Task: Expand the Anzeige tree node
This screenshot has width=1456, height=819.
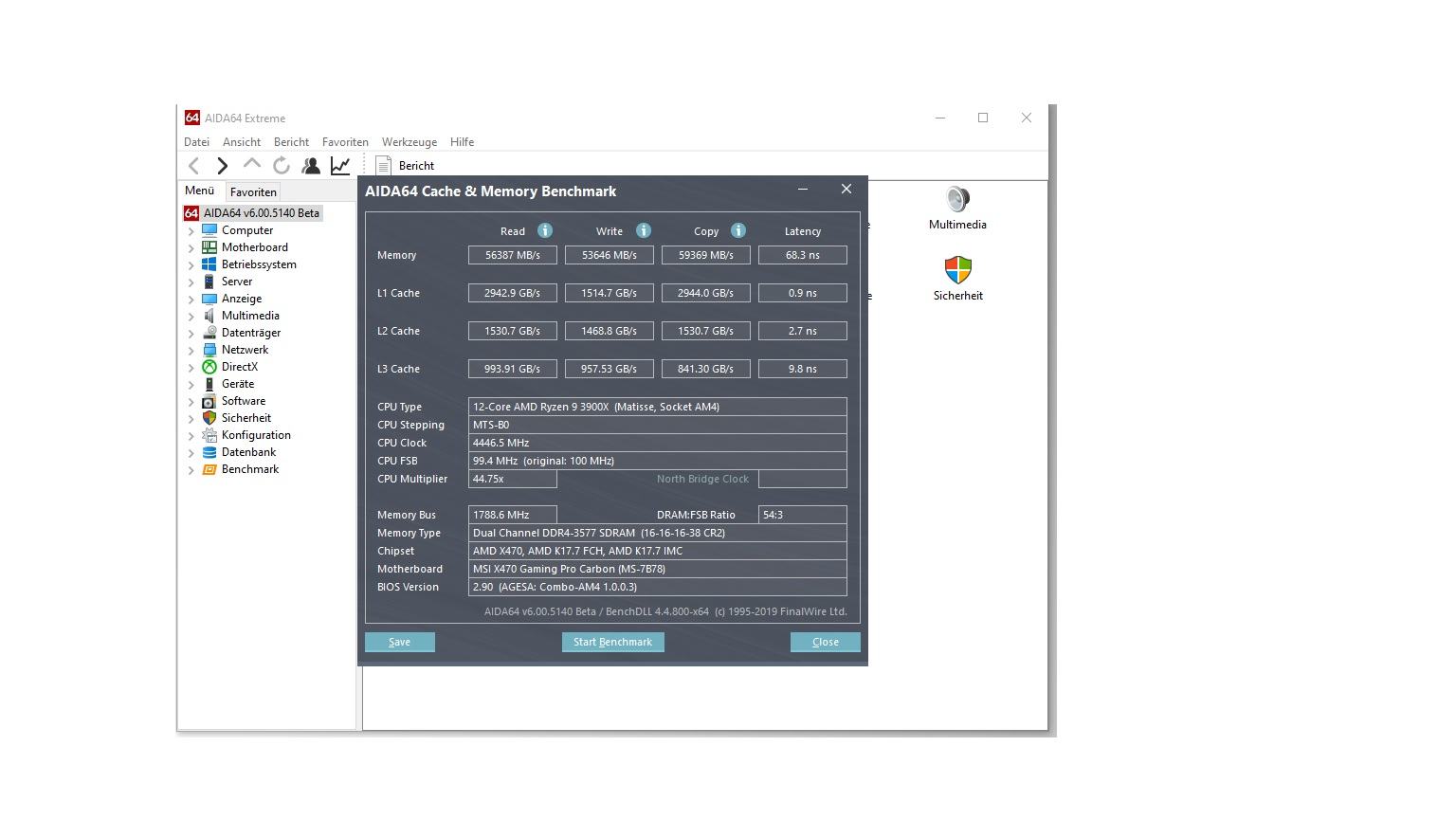Action: (191, 300)
